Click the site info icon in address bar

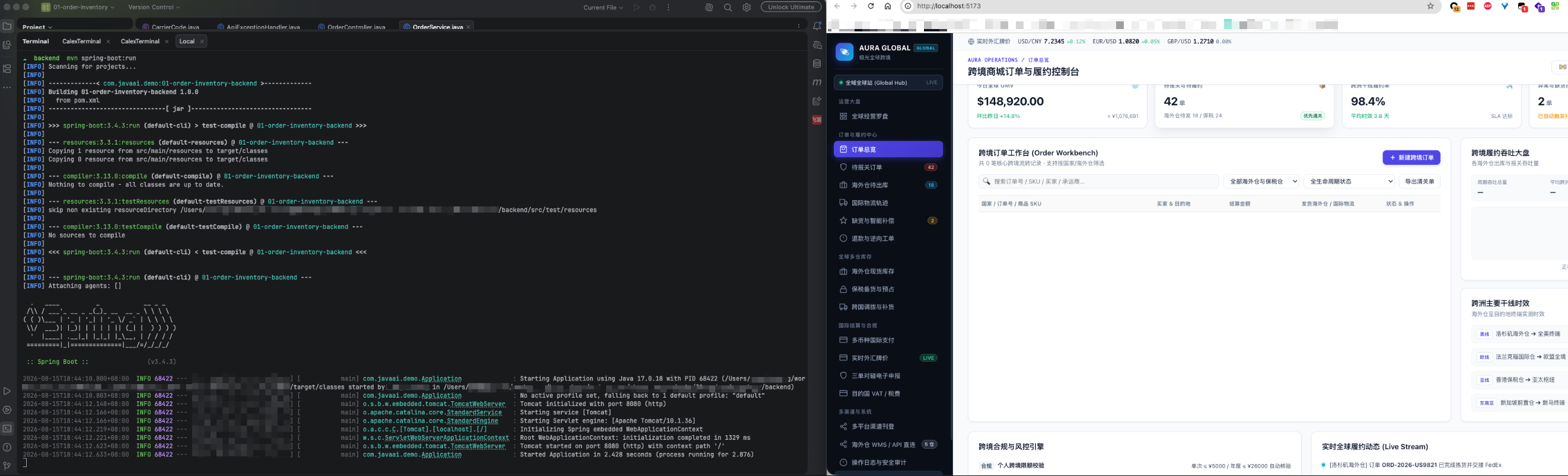[907, 6]
